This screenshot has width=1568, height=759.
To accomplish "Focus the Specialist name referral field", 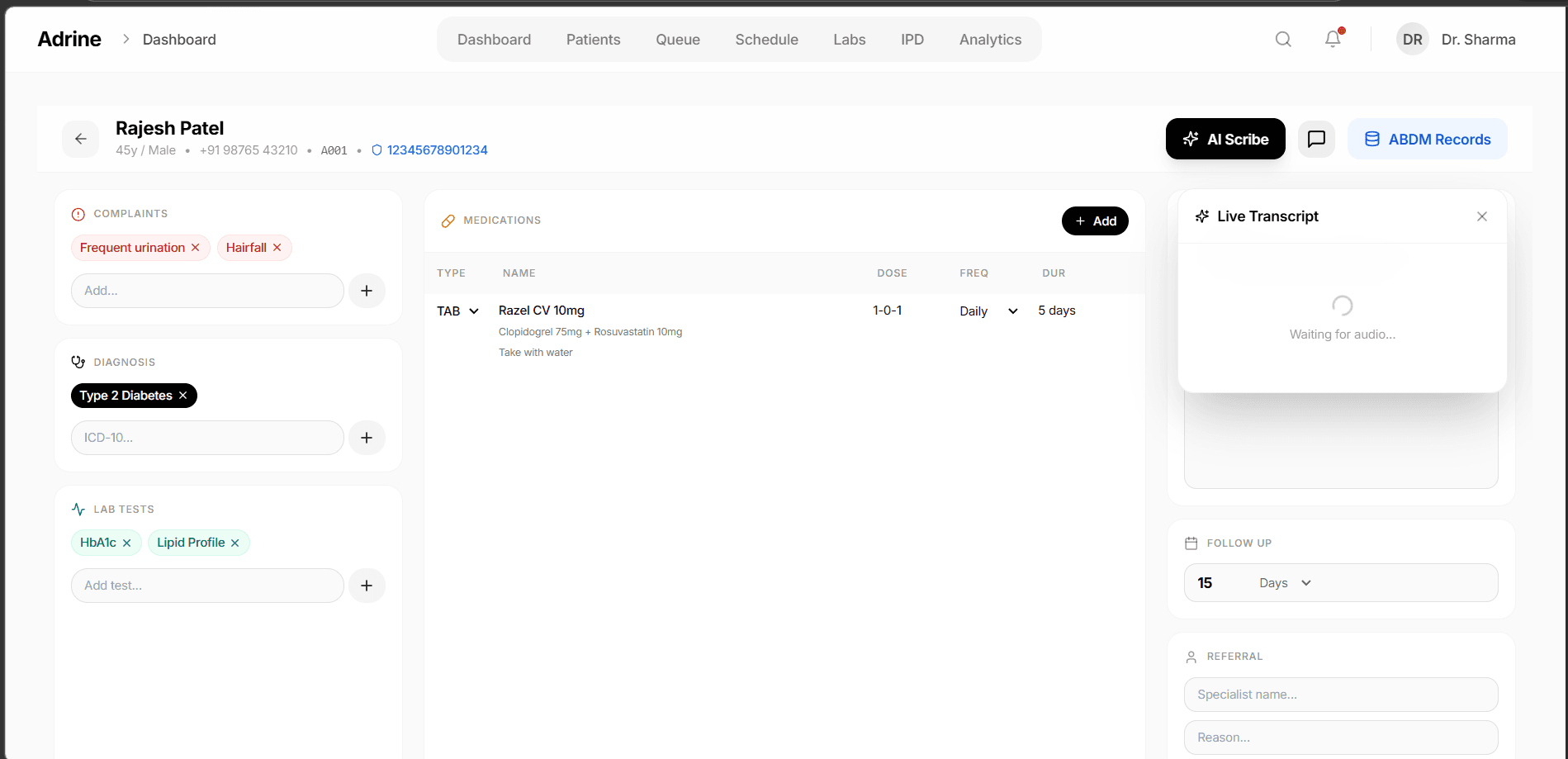I will 1340,695.
